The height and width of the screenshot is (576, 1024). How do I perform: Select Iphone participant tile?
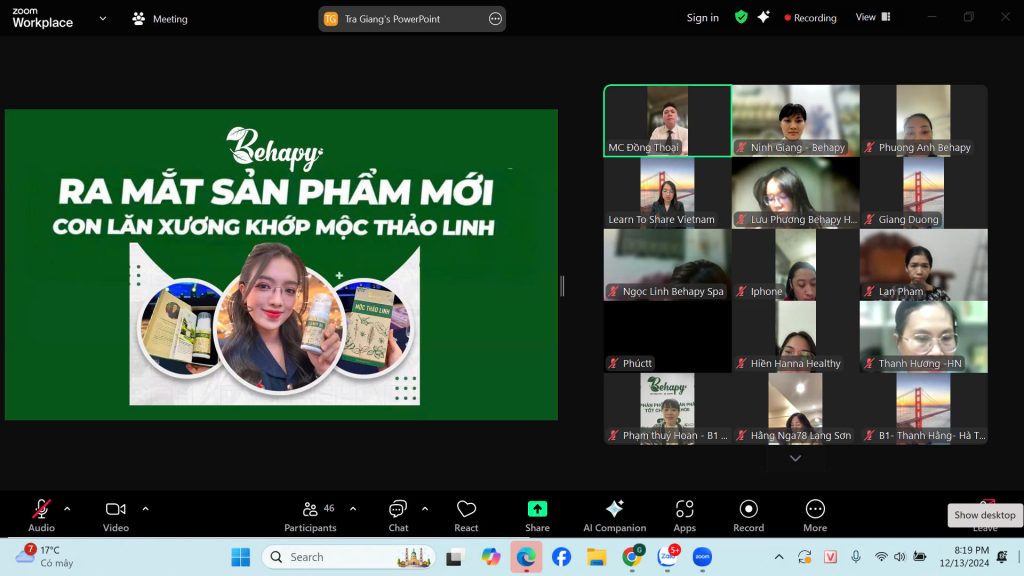click(795, 264)
